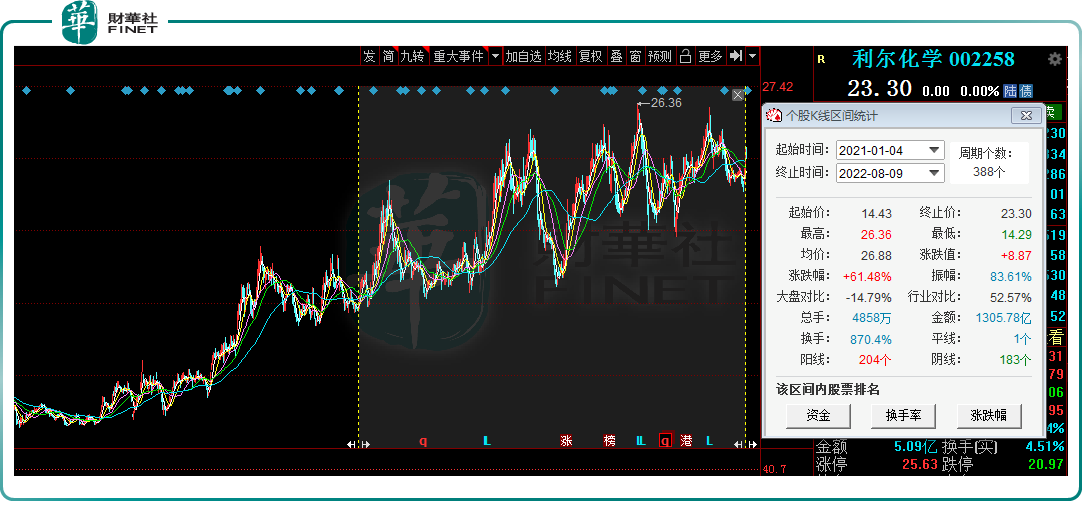Image resolution: width=1082 pixels, height=521 pixels.
Task: Click the jump-to-end arrow icon
Action: click(736, 56)
